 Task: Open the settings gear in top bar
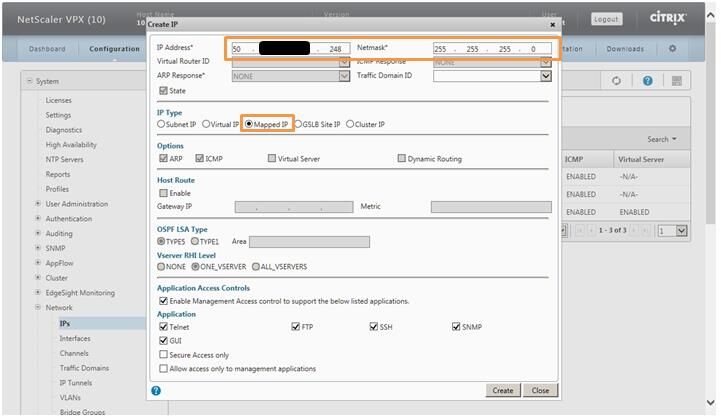click(x=672, y=48)
